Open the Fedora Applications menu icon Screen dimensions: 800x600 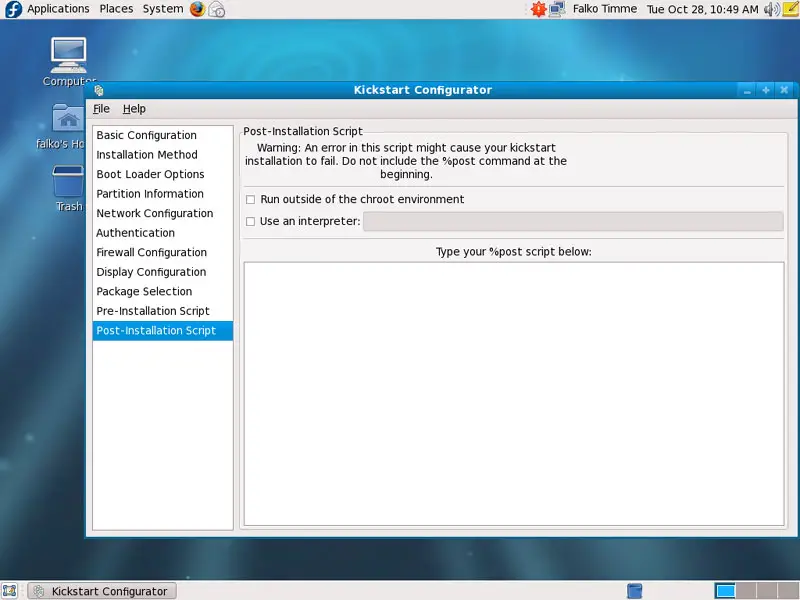click(13, 9)
